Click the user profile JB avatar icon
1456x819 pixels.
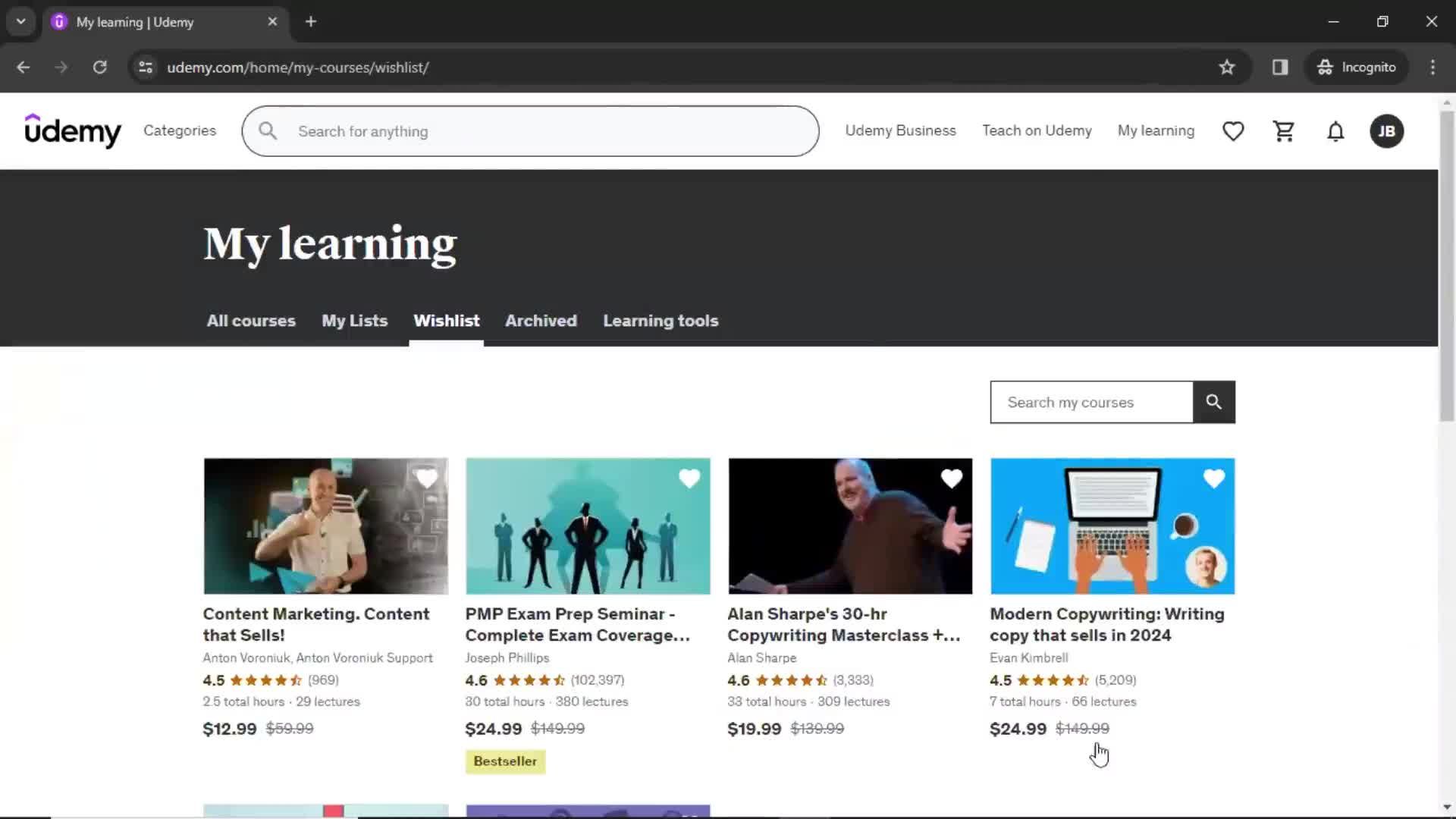tap(1386, 131)
